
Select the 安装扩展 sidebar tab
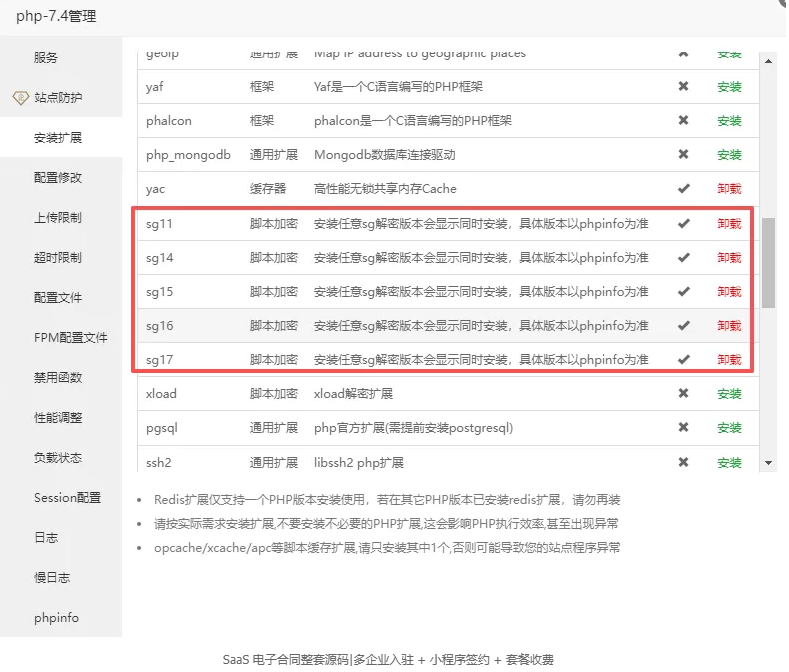[58, 137]
